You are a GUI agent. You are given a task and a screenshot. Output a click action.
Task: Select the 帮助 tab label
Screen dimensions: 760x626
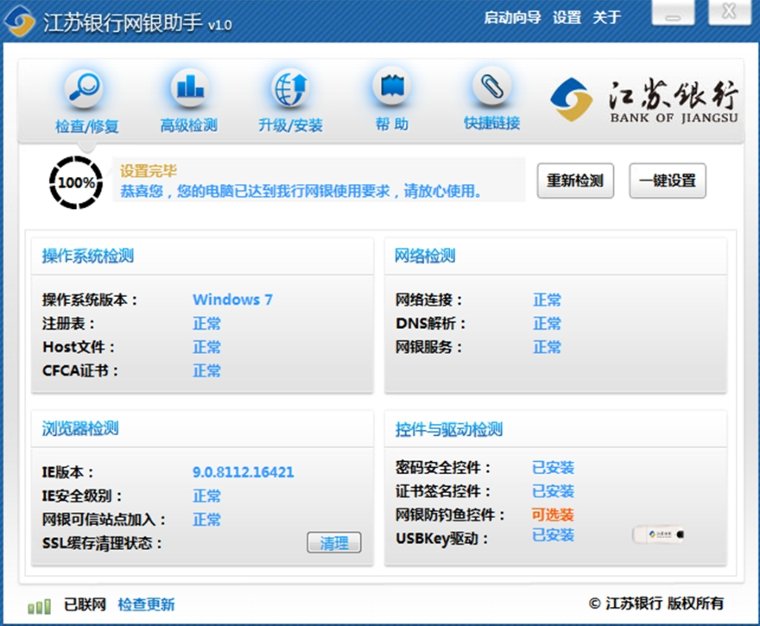(x=392, y=125)
